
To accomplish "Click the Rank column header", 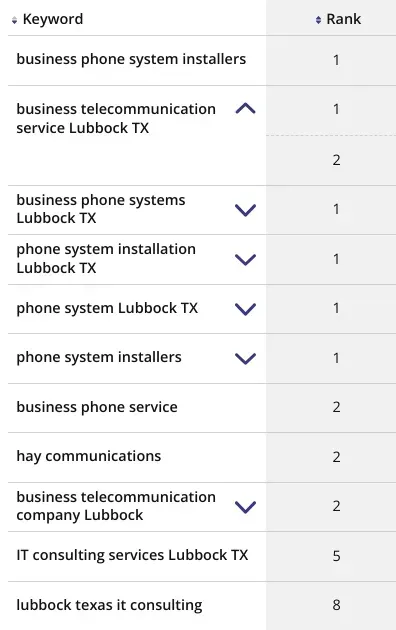I will [343, 19].
